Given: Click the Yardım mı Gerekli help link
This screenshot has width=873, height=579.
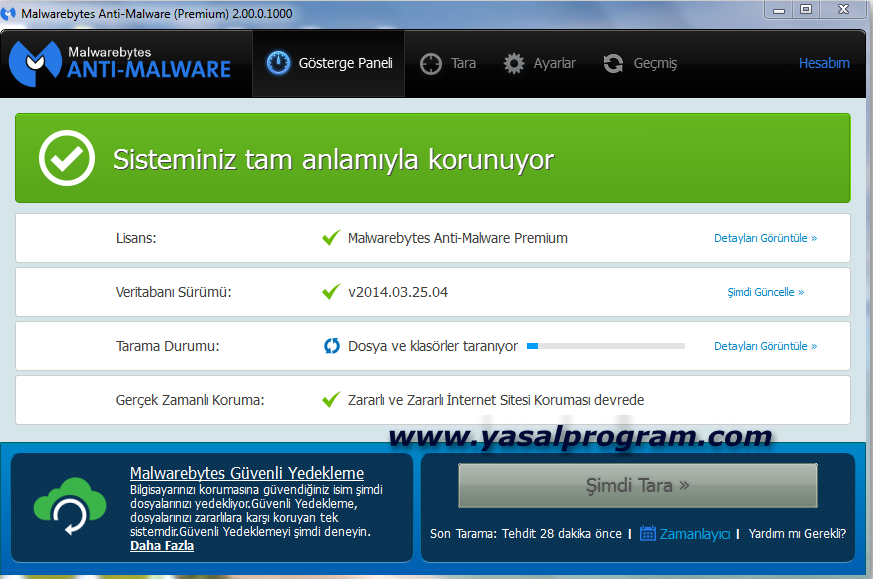Looking at the screenshot, I should coord(797,533).
